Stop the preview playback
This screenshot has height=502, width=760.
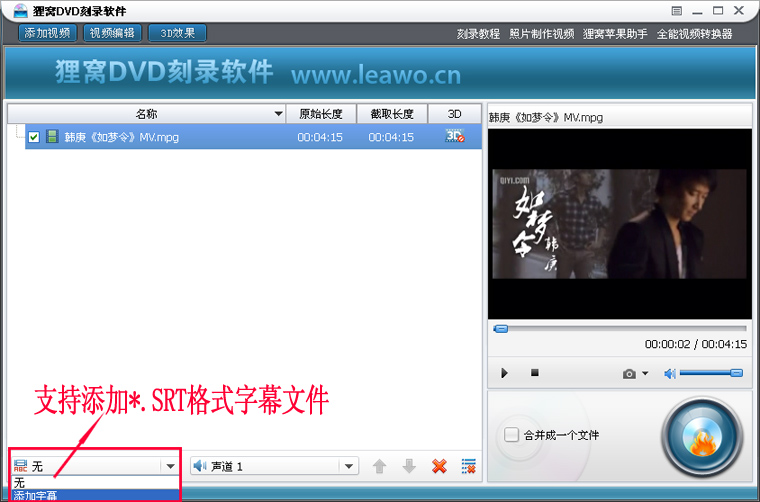[535, 373]
